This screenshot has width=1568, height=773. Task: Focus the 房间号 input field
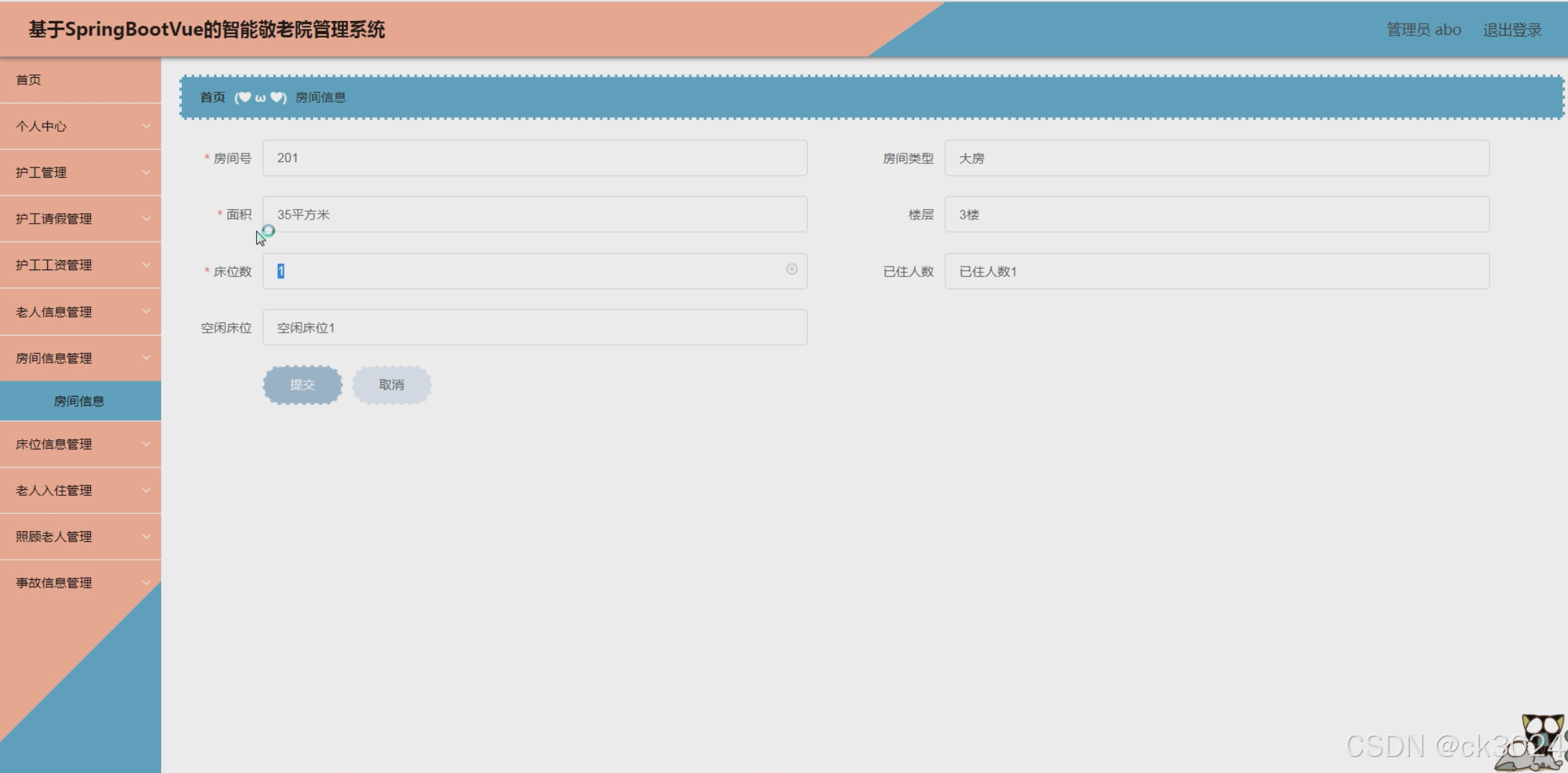coord(534,158)
